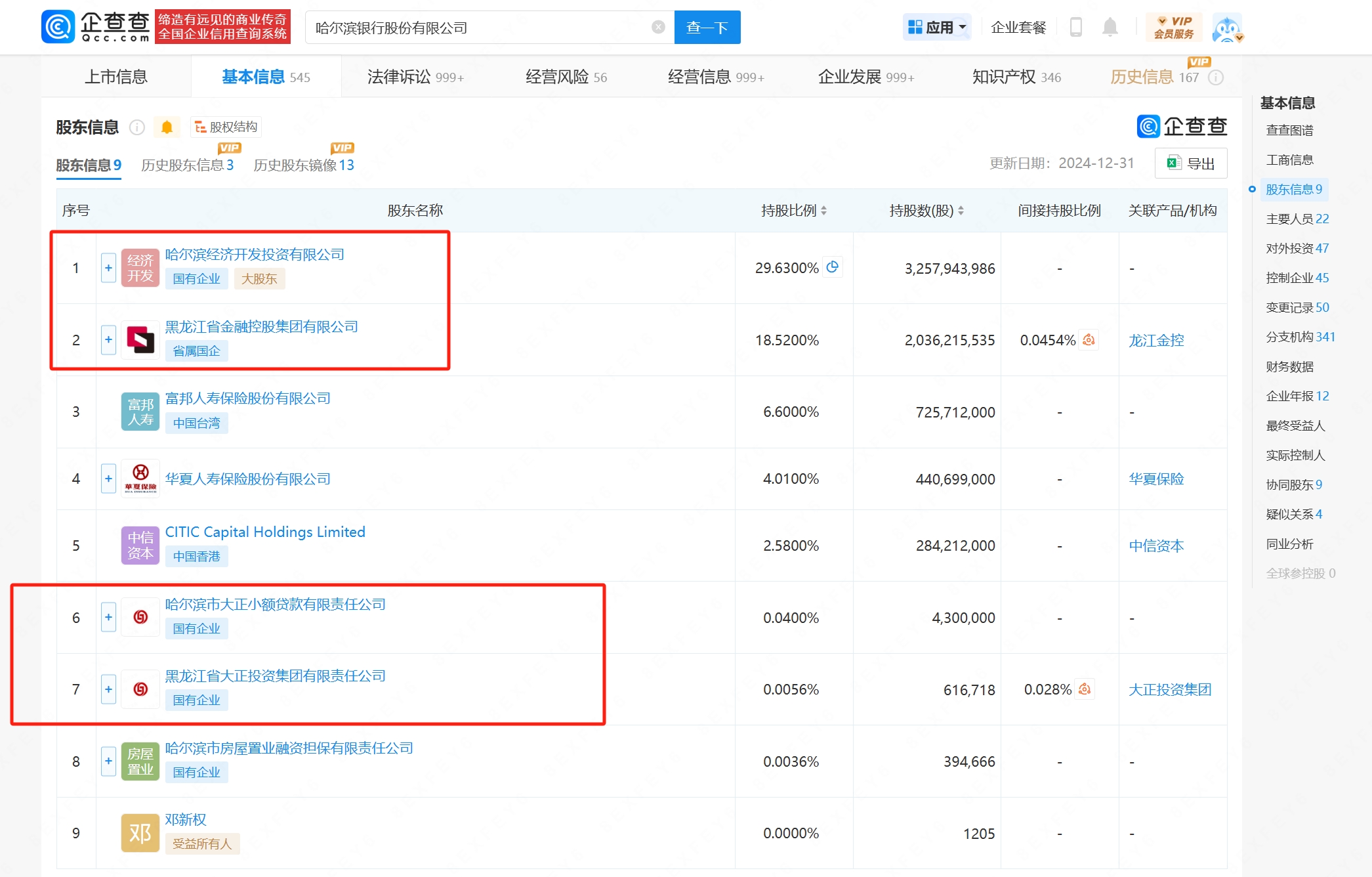Select 历史股东信息 3 sub-tab

187,165
